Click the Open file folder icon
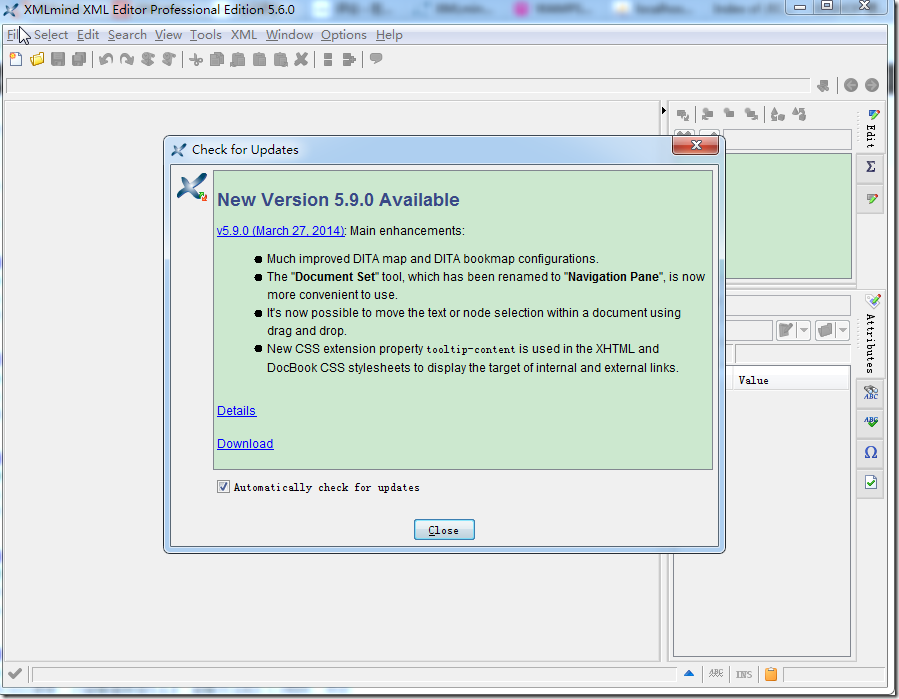The height and width of the screenshot is (699, 899). pos(37,59)
